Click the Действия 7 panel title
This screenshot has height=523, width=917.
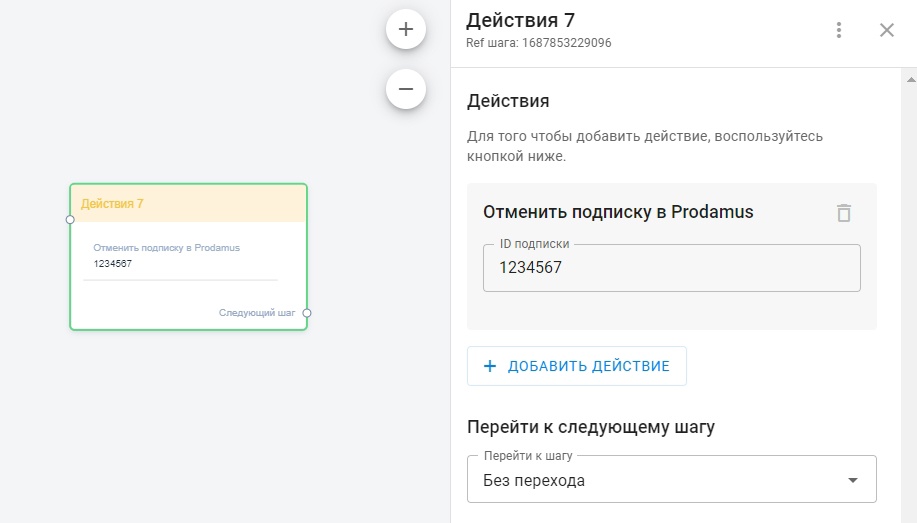pos(520,20)
